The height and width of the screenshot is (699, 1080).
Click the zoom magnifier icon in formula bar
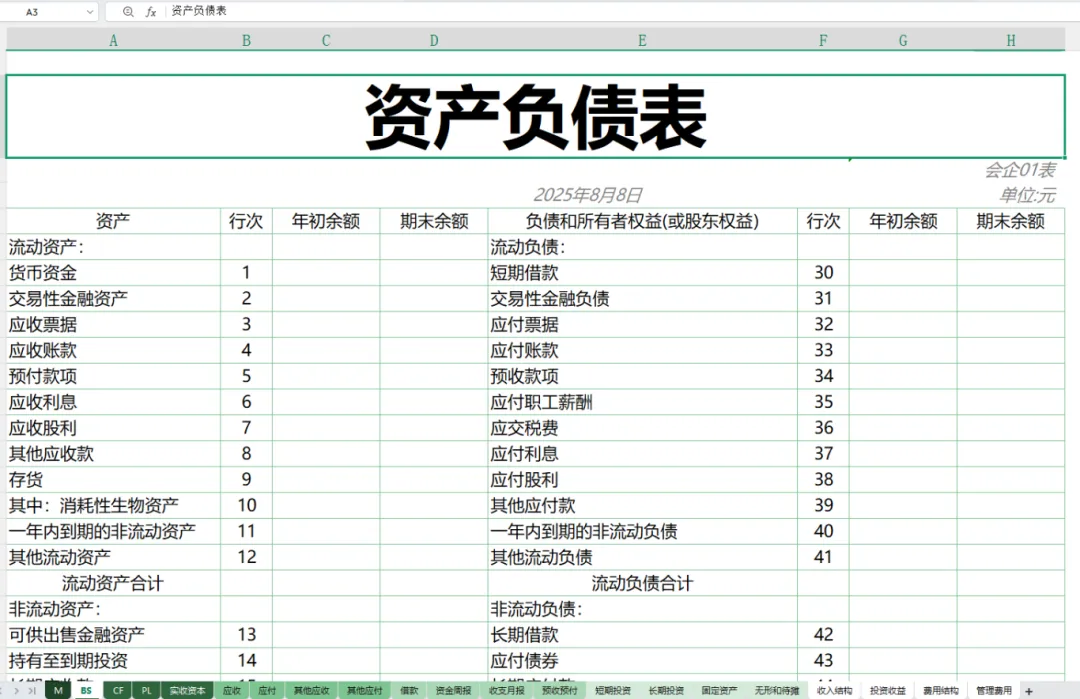click(128, 12)
